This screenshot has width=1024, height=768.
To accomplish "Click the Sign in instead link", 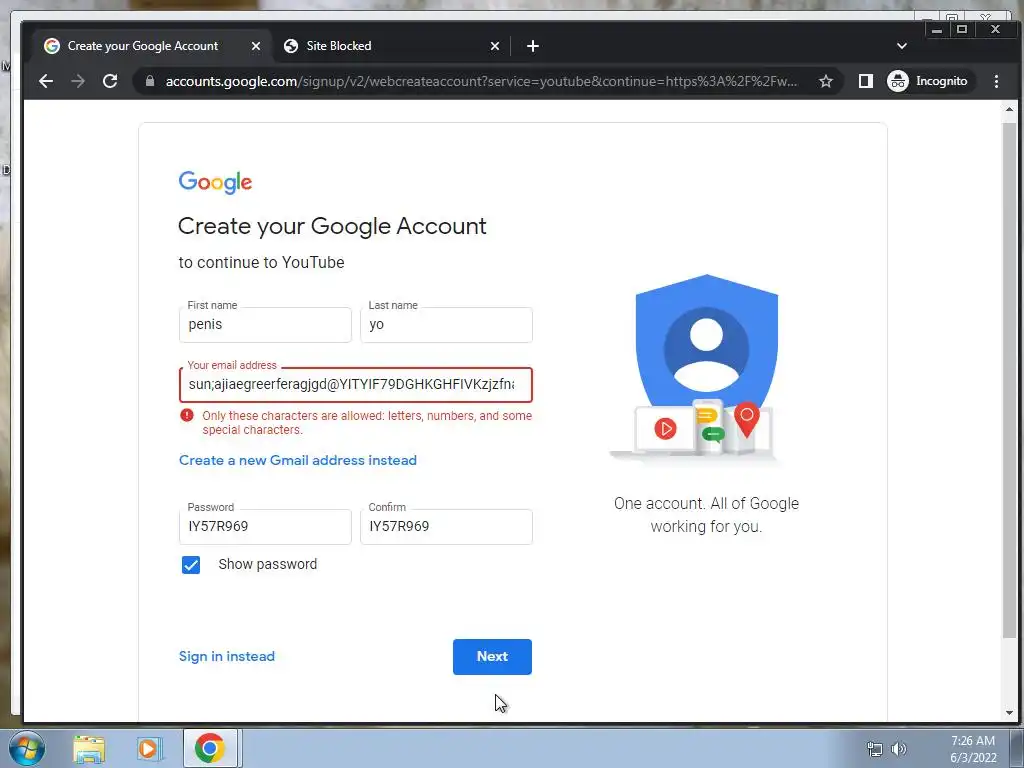I will coord(227,656).
